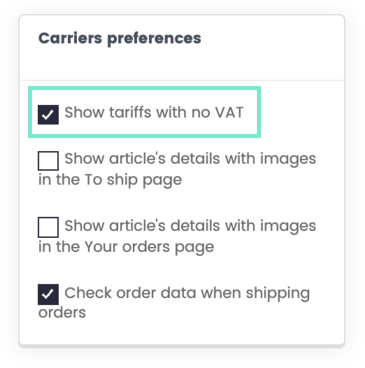Screen dimensions: 365x368
Task: Click the word "orders" below Check order data
Action: coord(62,313)
